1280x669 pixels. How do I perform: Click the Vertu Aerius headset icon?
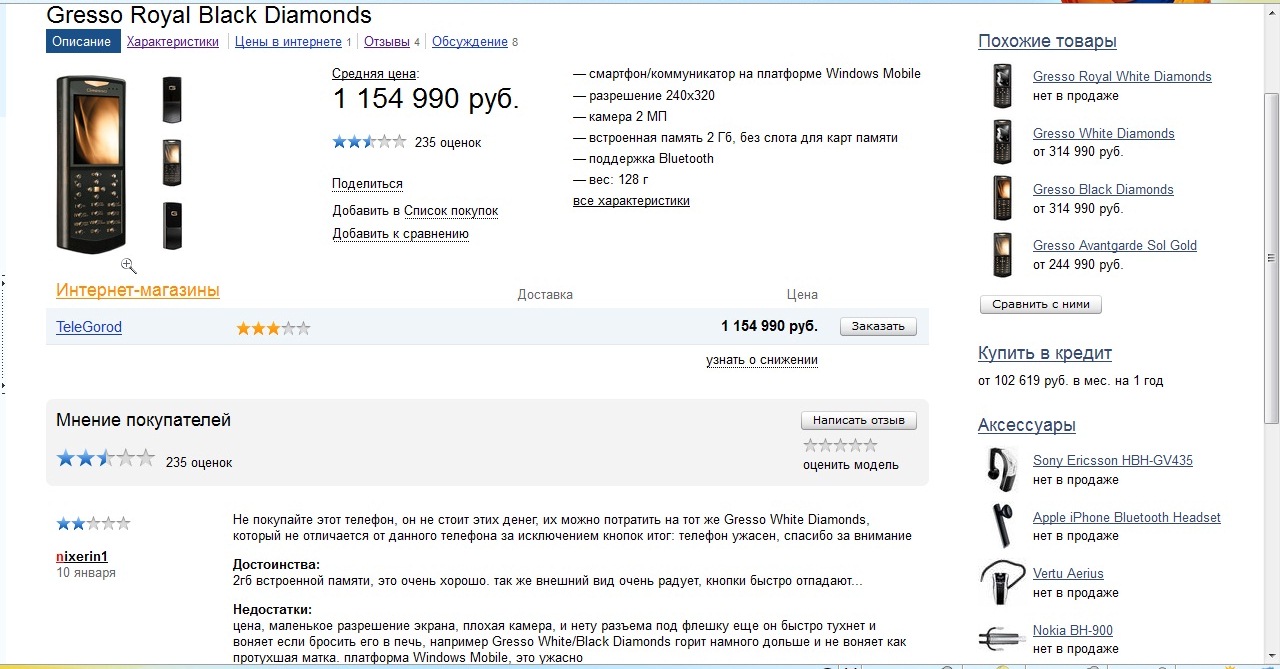click(x=1002, y=583)
